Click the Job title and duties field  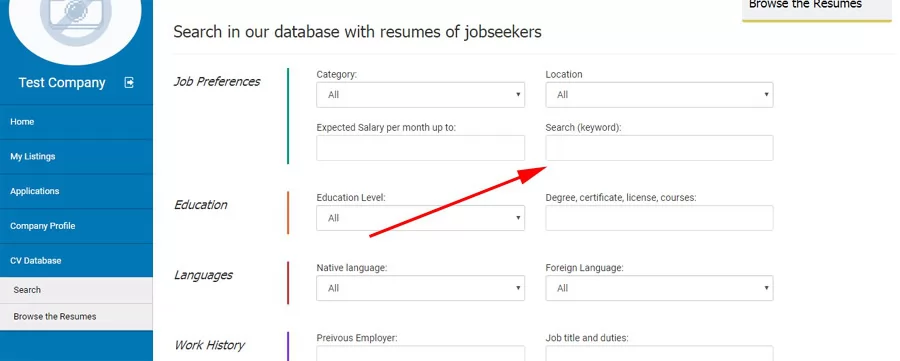659,354
